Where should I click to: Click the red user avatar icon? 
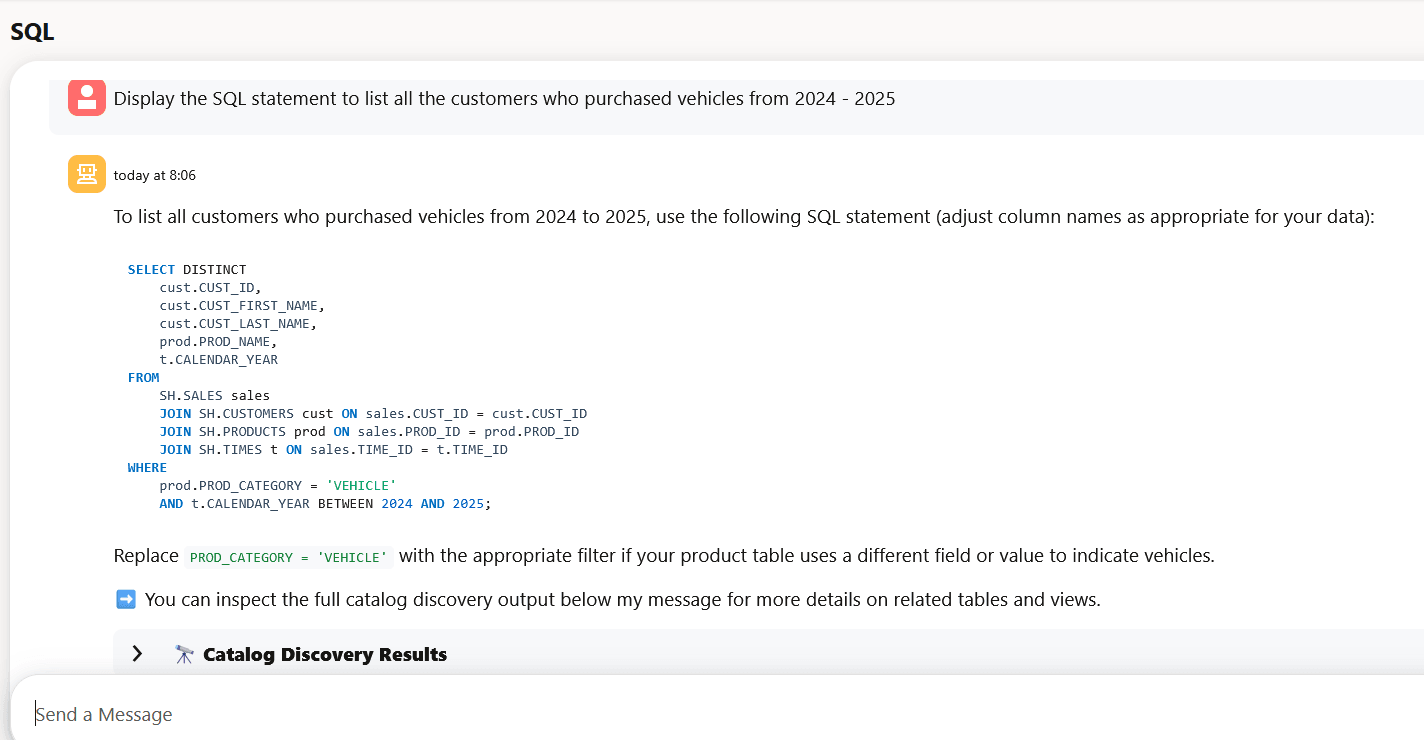click(87, 97)
